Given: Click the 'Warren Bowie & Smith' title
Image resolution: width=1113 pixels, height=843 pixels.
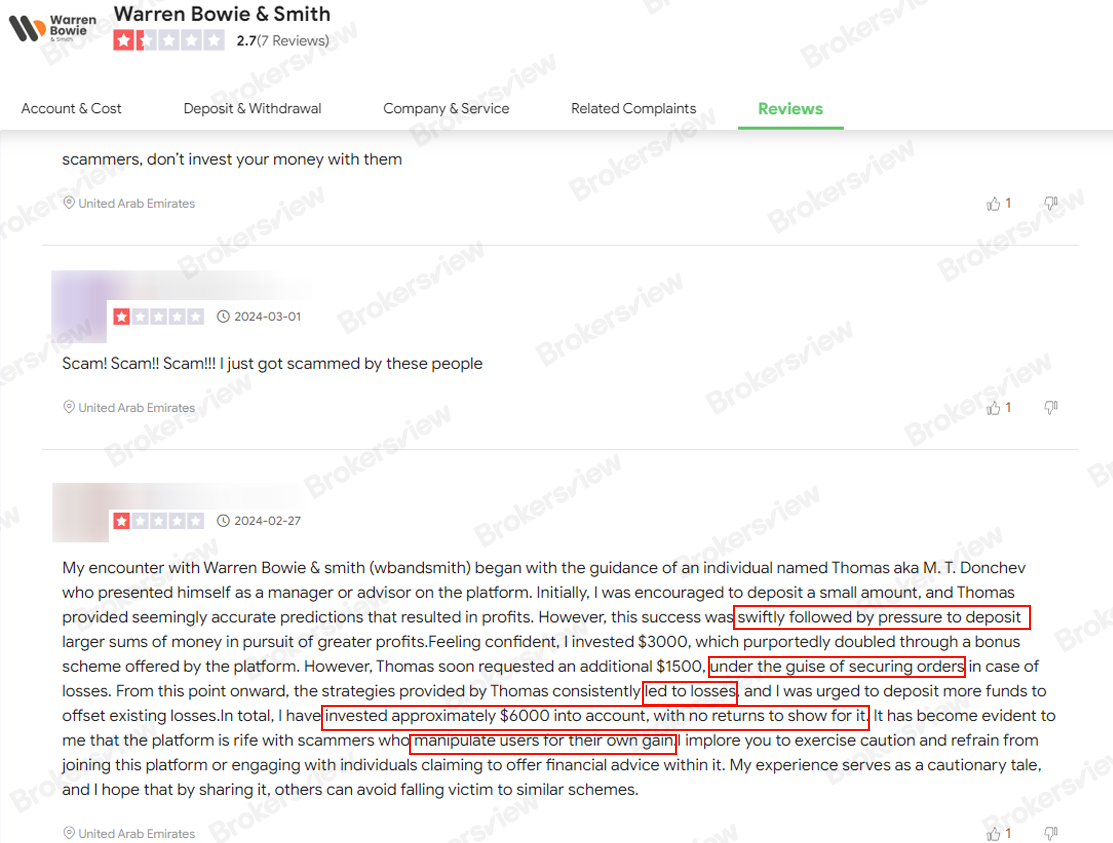Looking at the screenshot, I should point(222,14).
